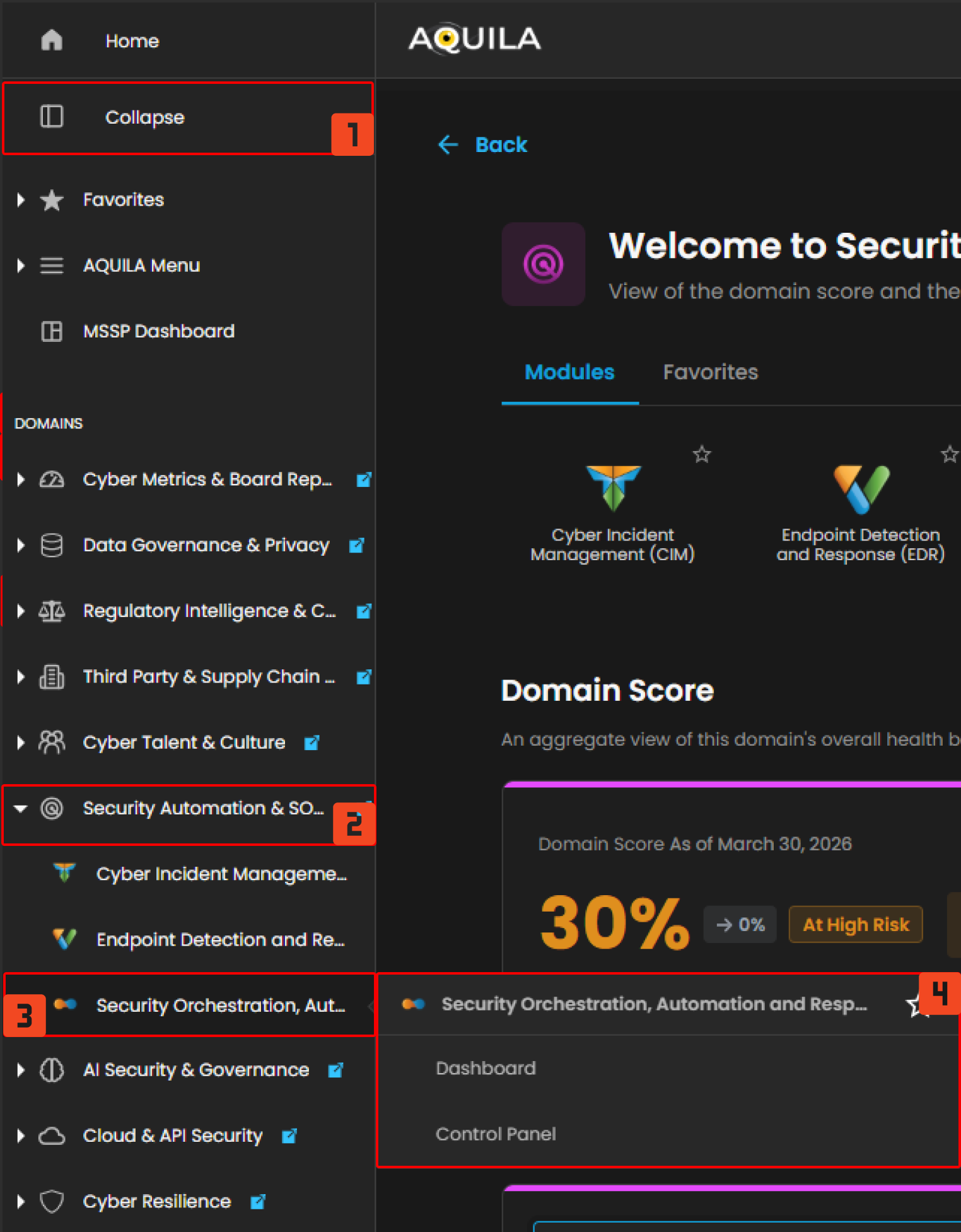Click the Endpoint Detection icon in sidebar
This screenshot has height=1232, width=961.
pos(64,939)
